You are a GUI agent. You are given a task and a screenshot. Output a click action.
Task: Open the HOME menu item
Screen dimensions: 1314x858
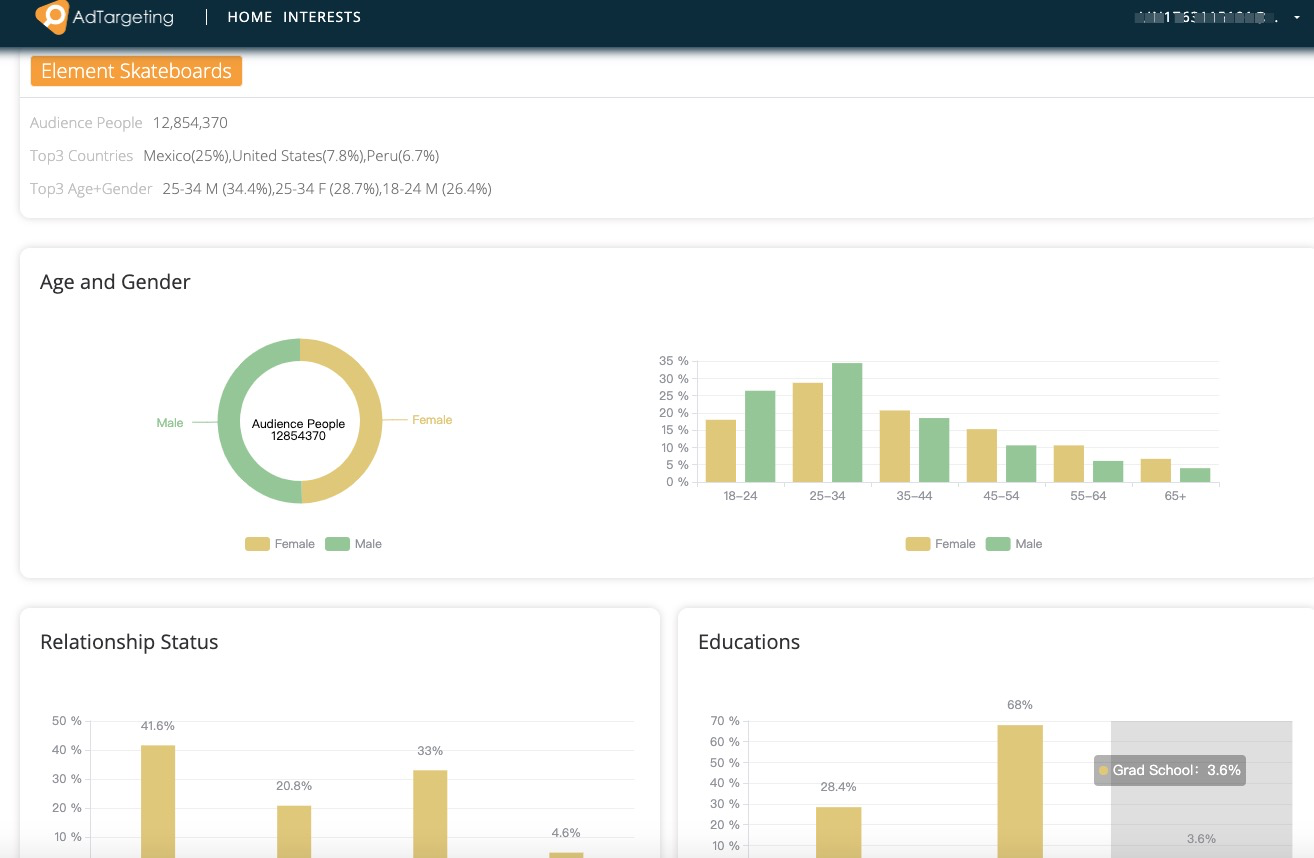click(250, 17)
